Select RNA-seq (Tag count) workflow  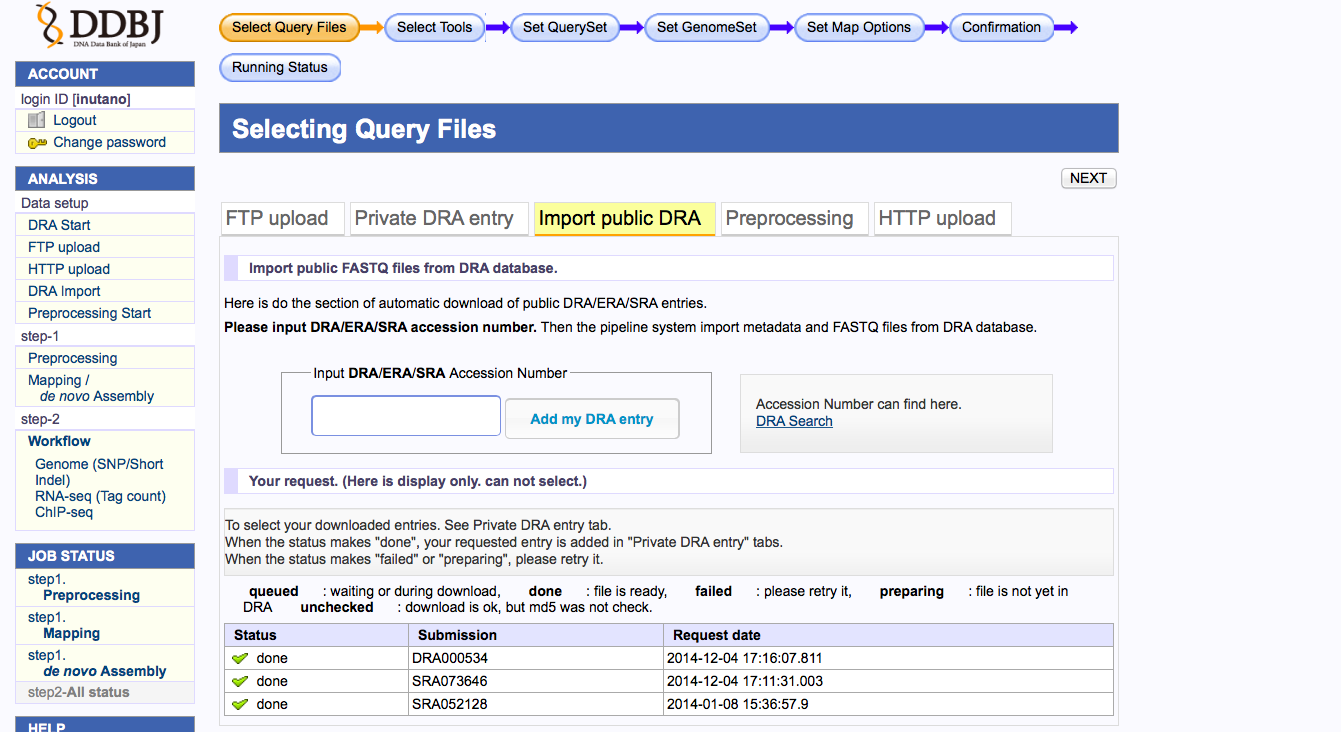pos(100,496)
